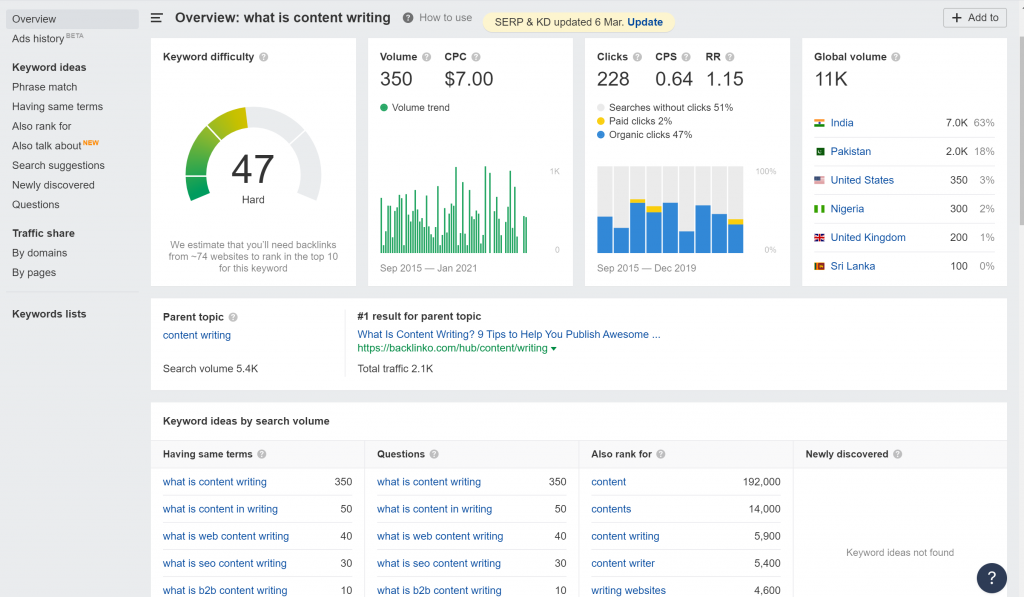The image size is (1024, 597).
Task: Click the Update SERP & KD link
Action: pos(645,22)
